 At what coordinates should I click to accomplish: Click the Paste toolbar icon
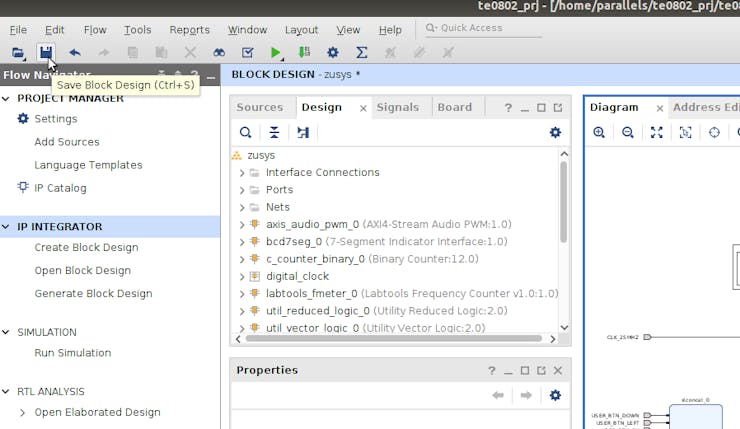point(161,52)
